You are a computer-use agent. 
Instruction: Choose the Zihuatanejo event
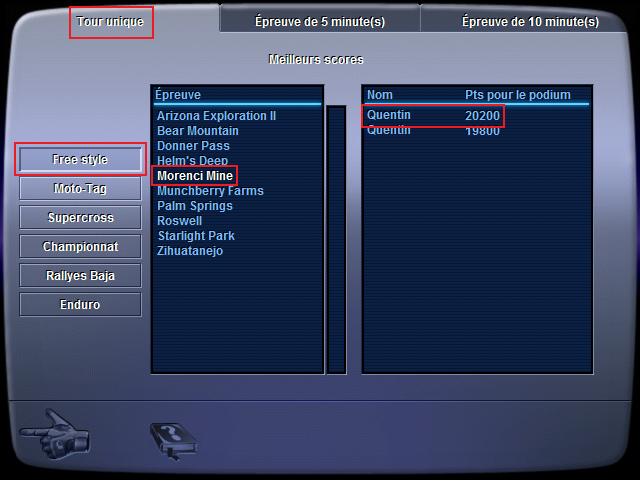(190, 251)
